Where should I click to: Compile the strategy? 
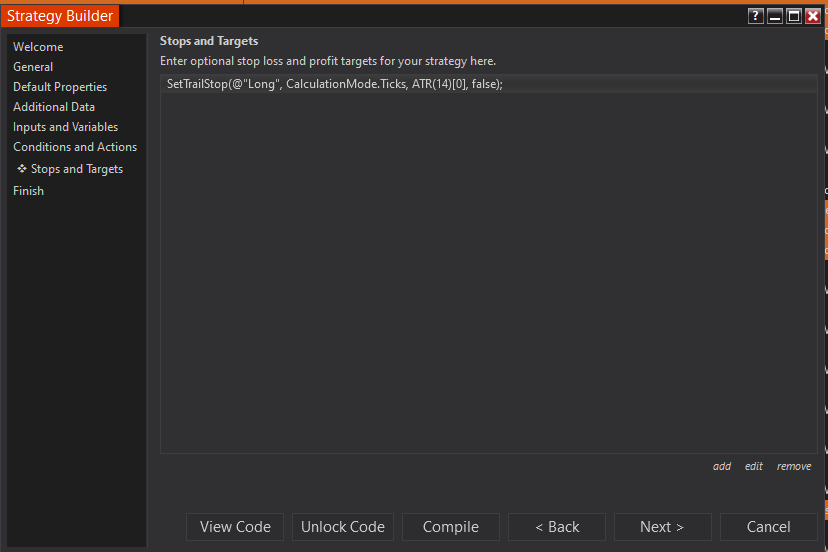point(451,527)
